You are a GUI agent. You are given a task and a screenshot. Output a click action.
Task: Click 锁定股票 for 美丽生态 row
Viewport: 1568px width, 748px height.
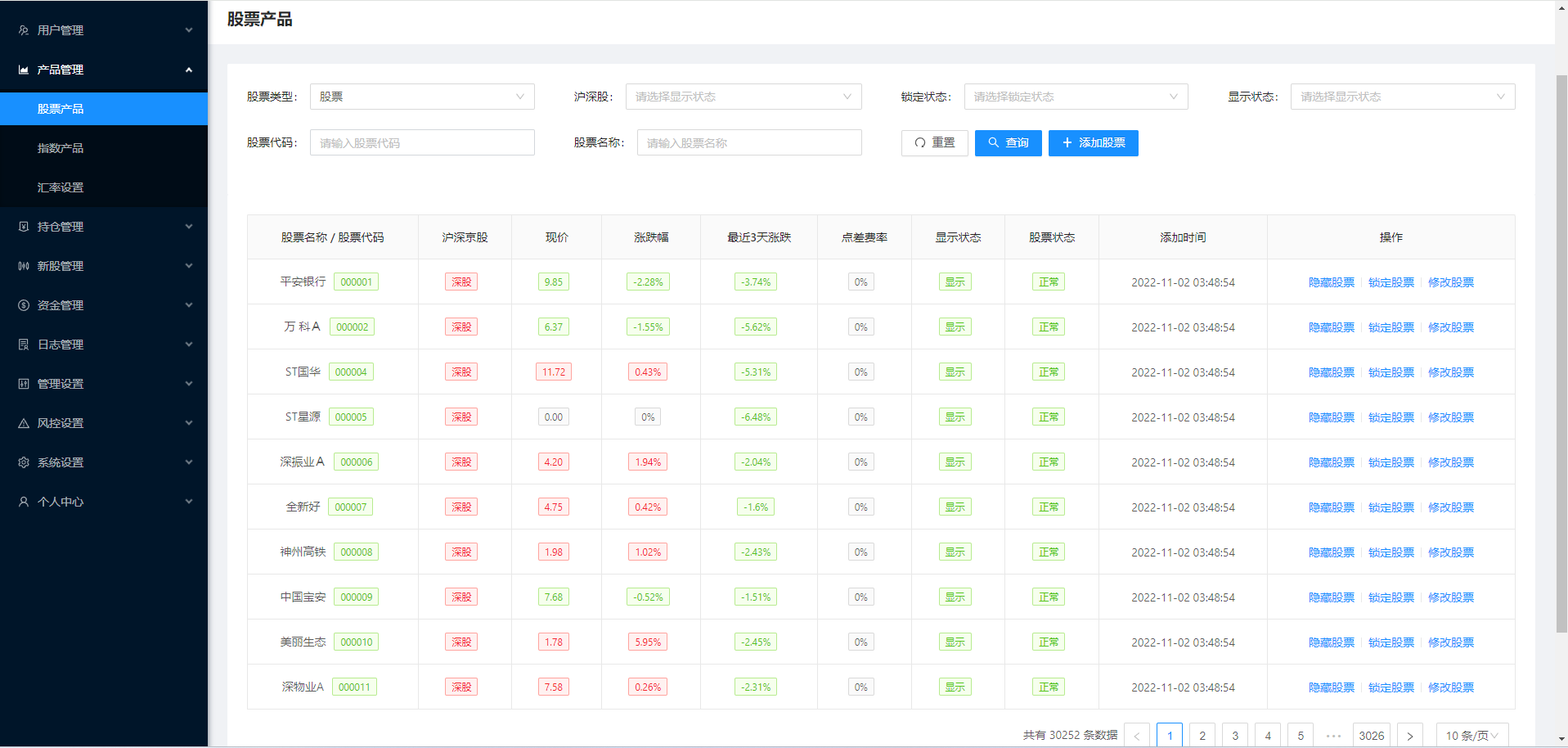1391,642
